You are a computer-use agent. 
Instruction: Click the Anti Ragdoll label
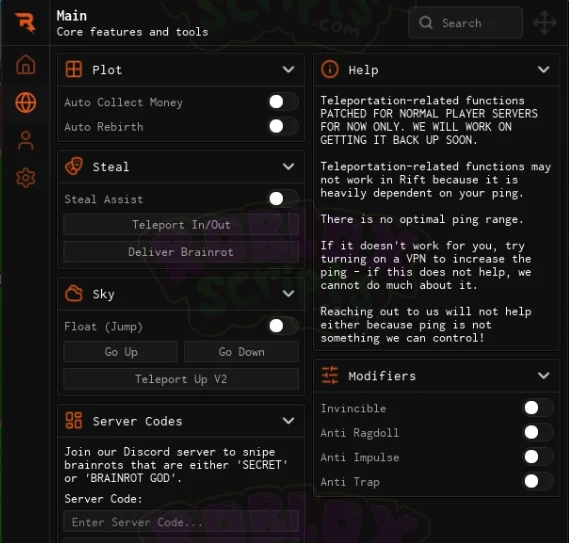click(x=360, y=433)
